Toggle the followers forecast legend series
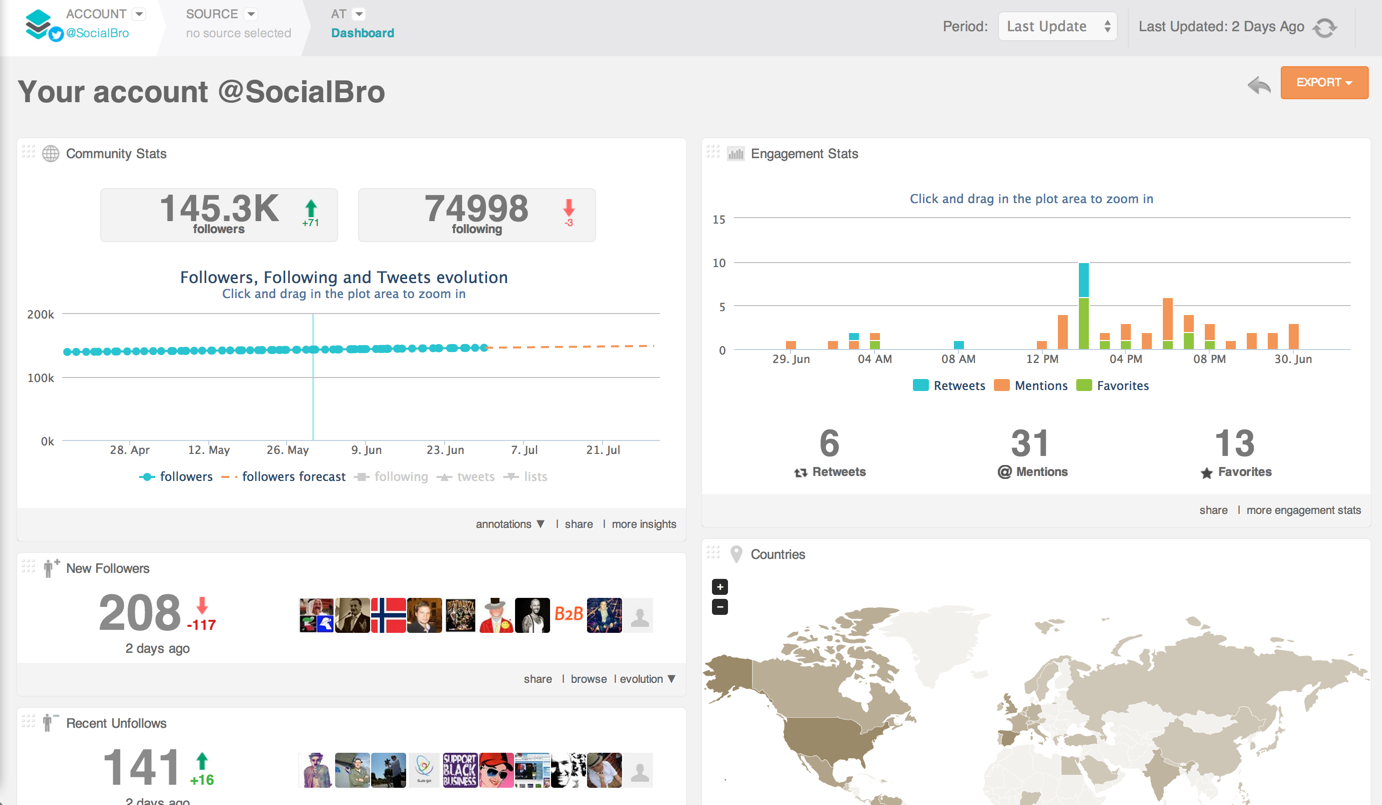1382x805 pixels. pyautogui.click(x=283, y=477)
